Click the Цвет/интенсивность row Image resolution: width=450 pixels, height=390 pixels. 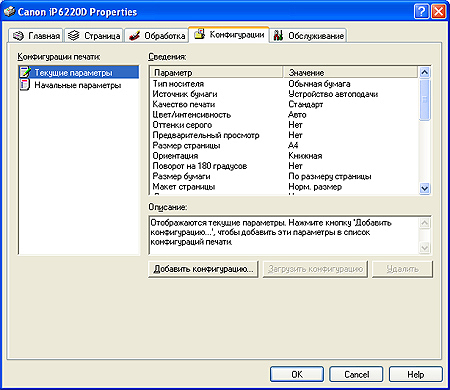click(284, 115)
